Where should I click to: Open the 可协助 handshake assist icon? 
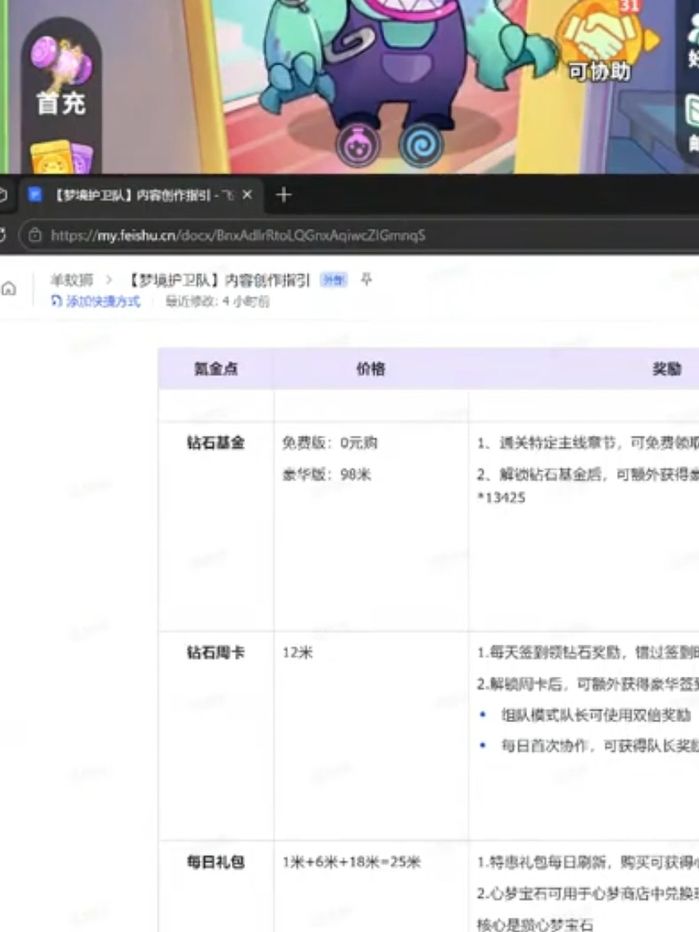click(600, 42)
